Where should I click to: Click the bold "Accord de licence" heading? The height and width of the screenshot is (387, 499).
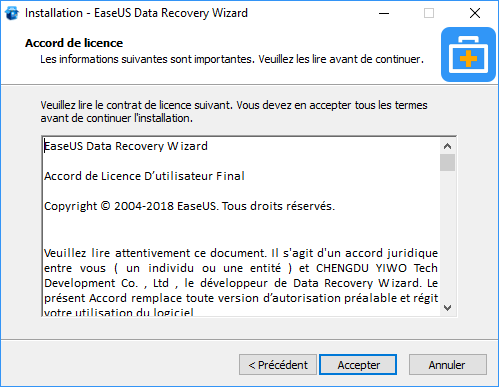tap(74, 43)
